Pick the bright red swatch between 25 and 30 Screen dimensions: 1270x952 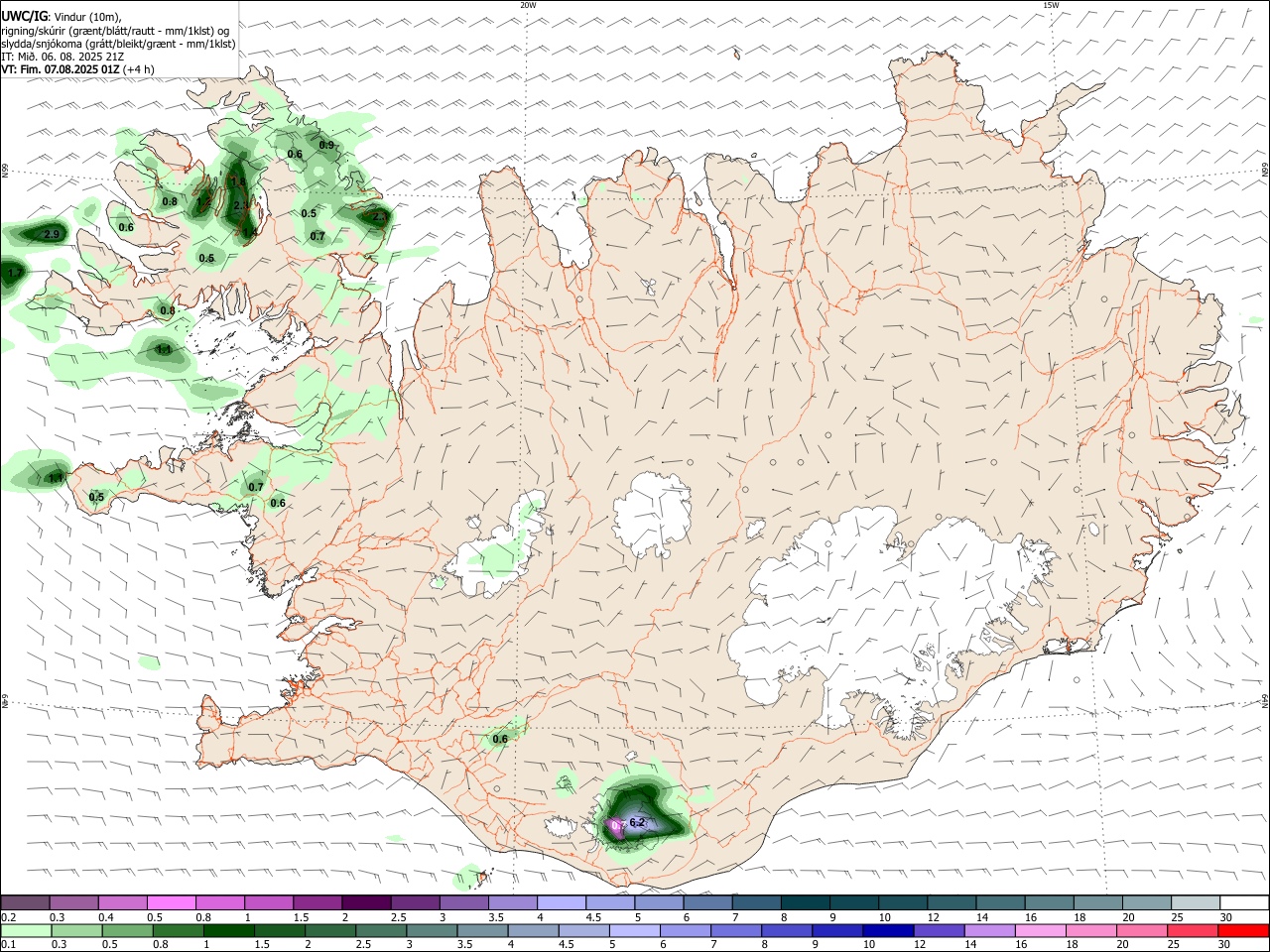tap(1194, 930)
